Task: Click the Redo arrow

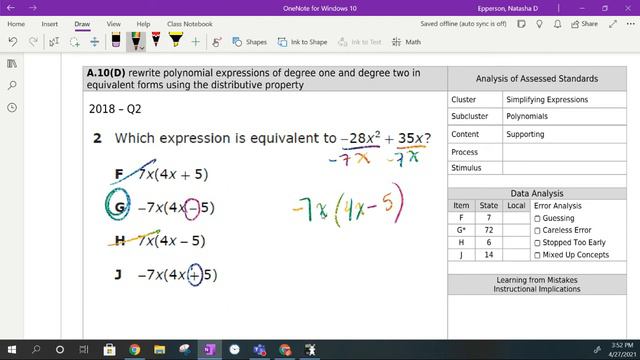Action: point(33,42)
